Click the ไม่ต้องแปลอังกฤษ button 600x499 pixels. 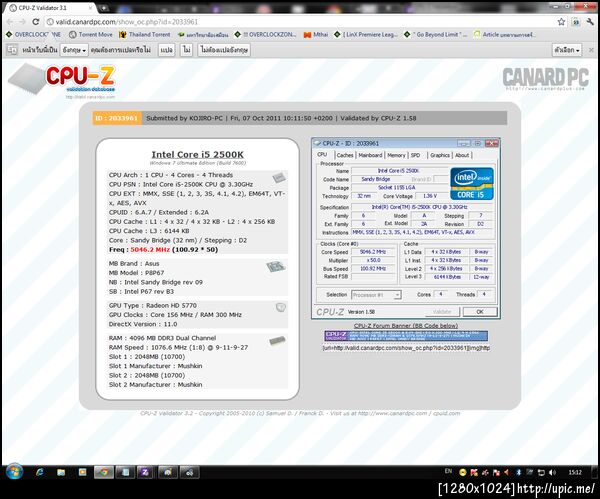click(x=224, y=50)
